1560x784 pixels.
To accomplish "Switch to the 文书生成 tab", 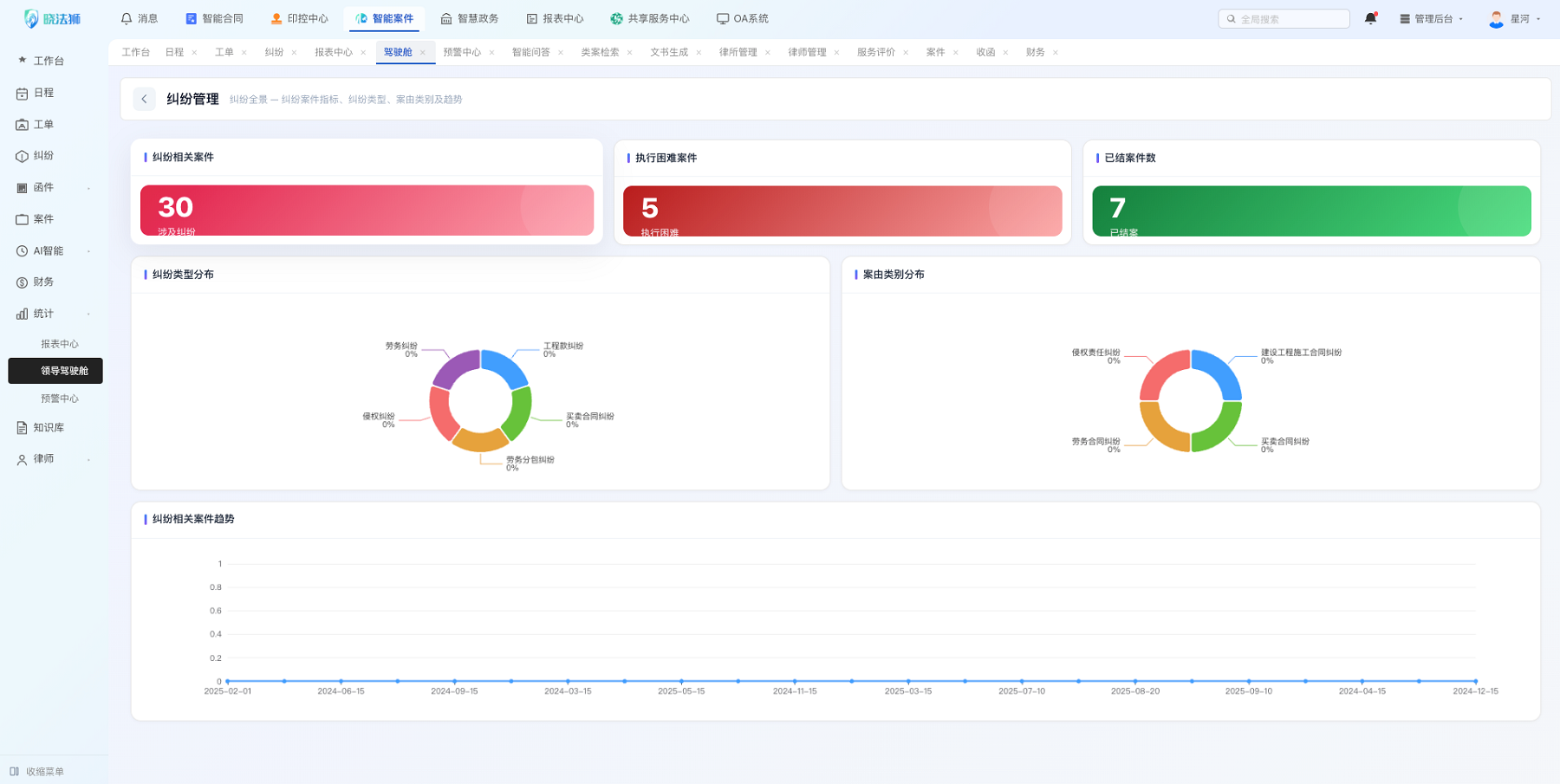I will (669, 52).
